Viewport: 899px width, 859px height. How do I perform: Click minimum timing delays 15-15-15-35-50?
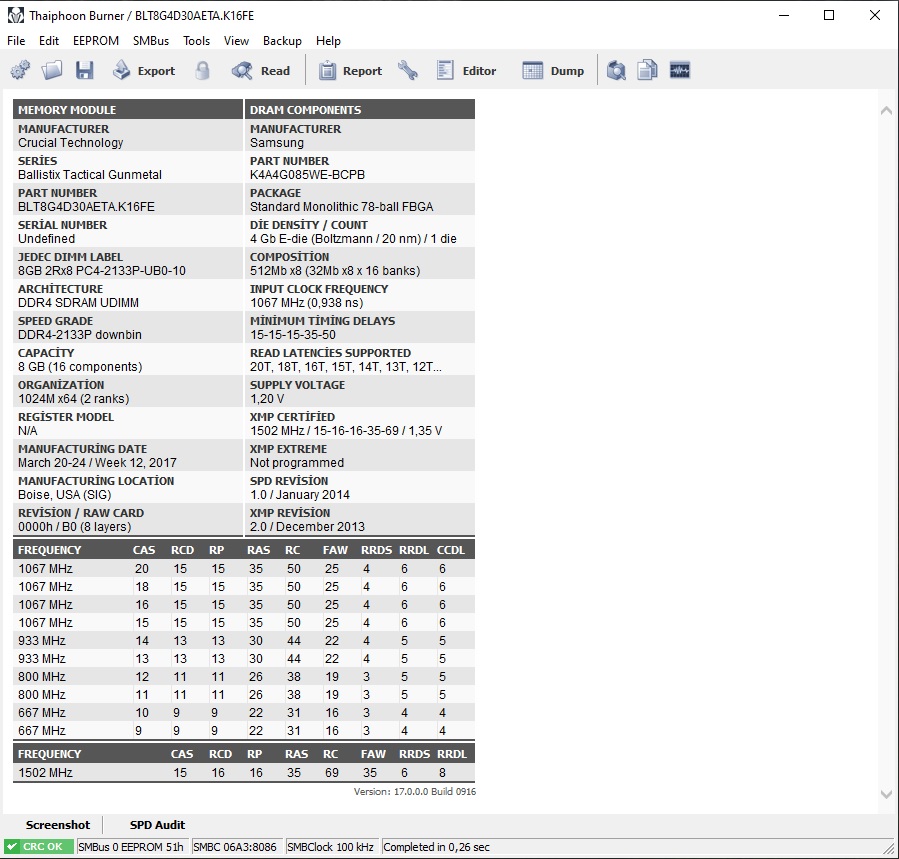pyautogui.click(x=293, y=335)
